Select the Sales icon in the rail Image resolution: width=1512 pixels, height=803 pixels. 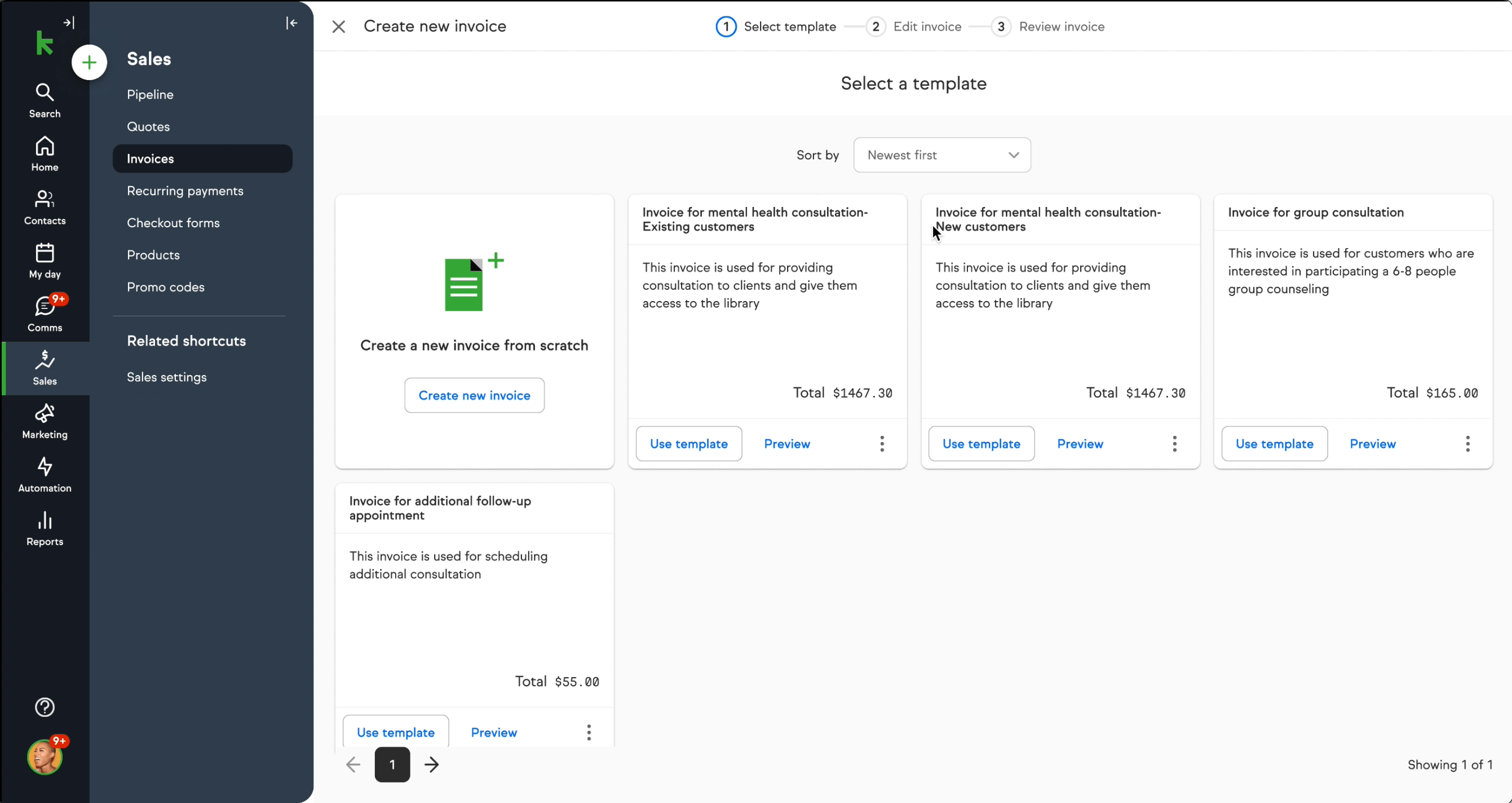(45, 368)
